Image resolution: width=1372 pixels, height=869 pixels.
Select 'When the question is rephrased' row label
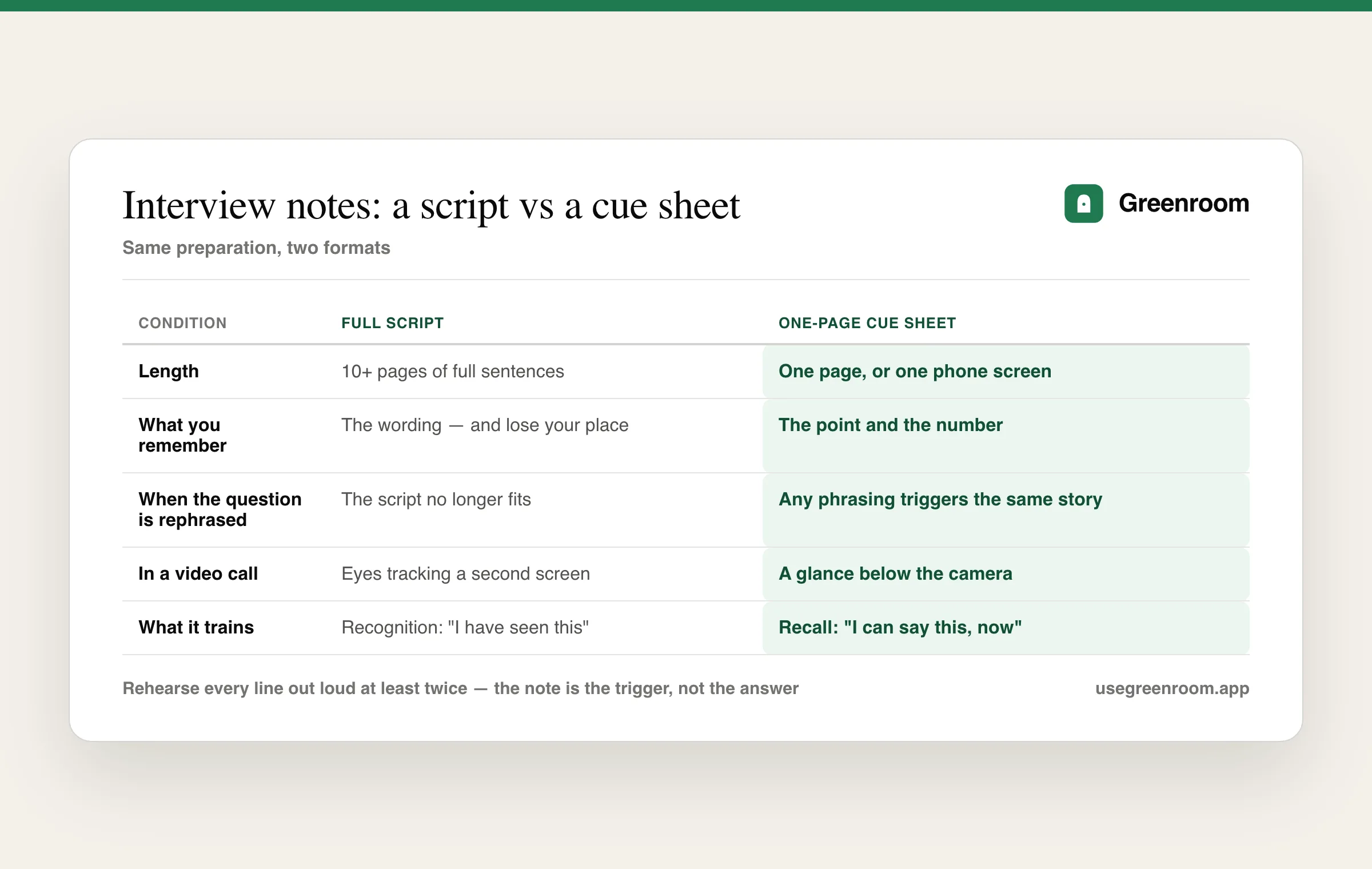(x=220, y=509)
